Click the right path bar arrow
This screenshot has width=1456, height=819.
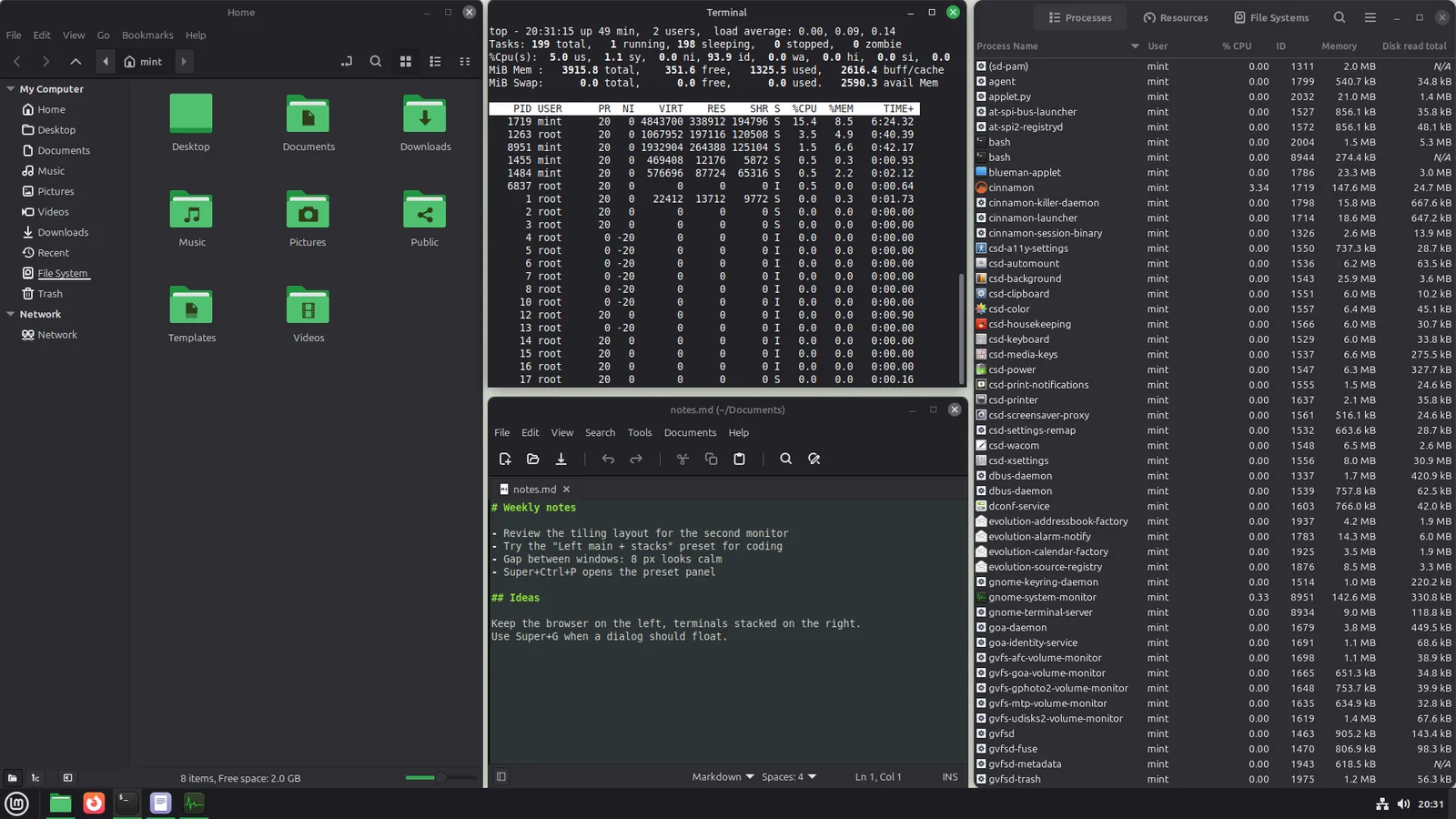(184, 62)
